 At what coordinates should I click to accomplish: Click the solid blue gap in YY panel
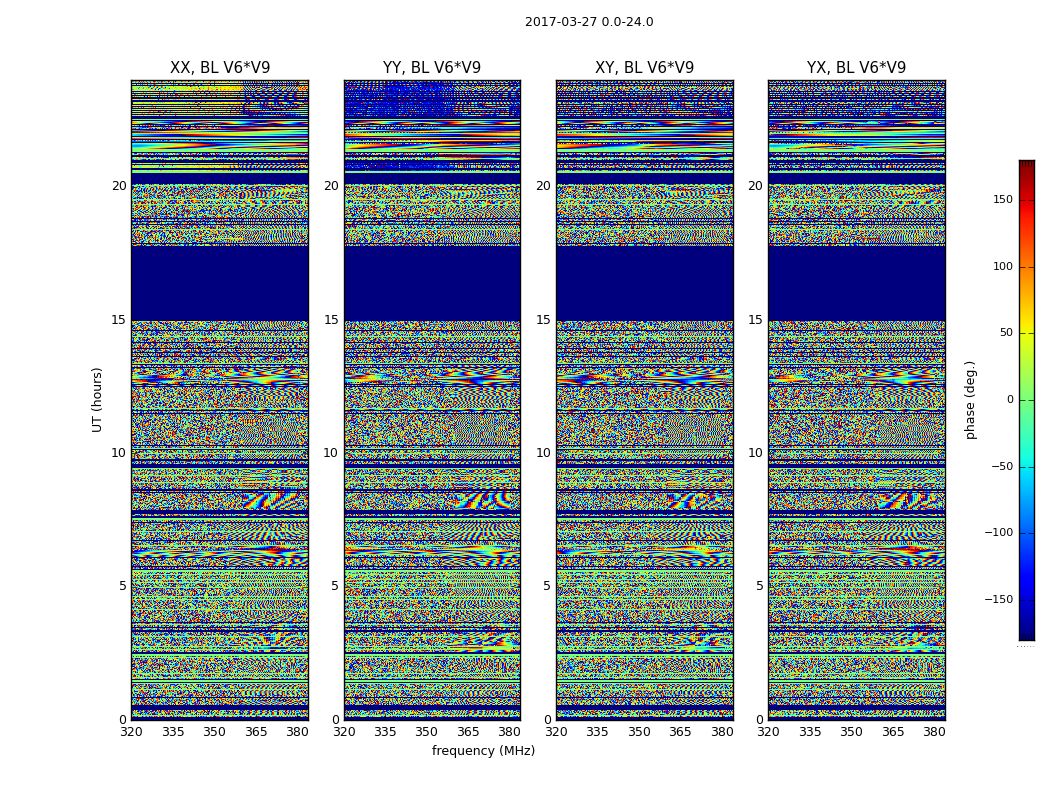(x=432, y=283)
